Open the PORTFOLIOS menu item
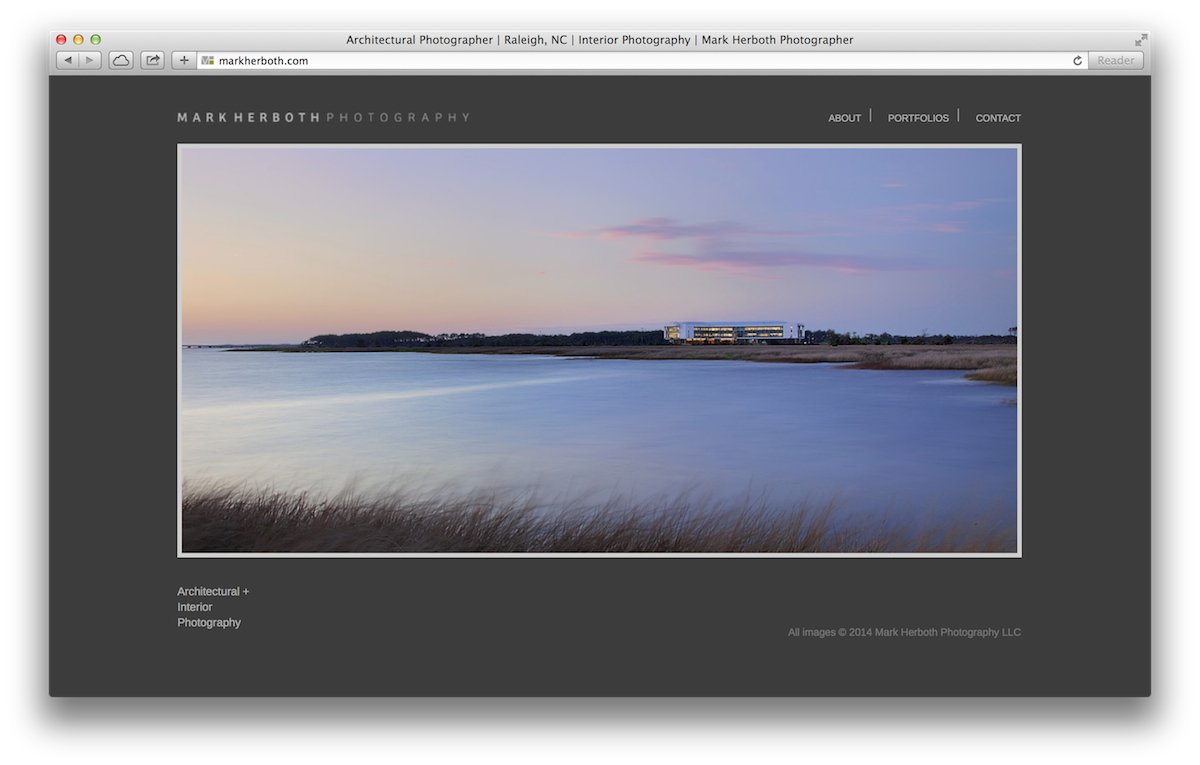The height and width of the screenshot is (765, 1200). click(918, 118)
